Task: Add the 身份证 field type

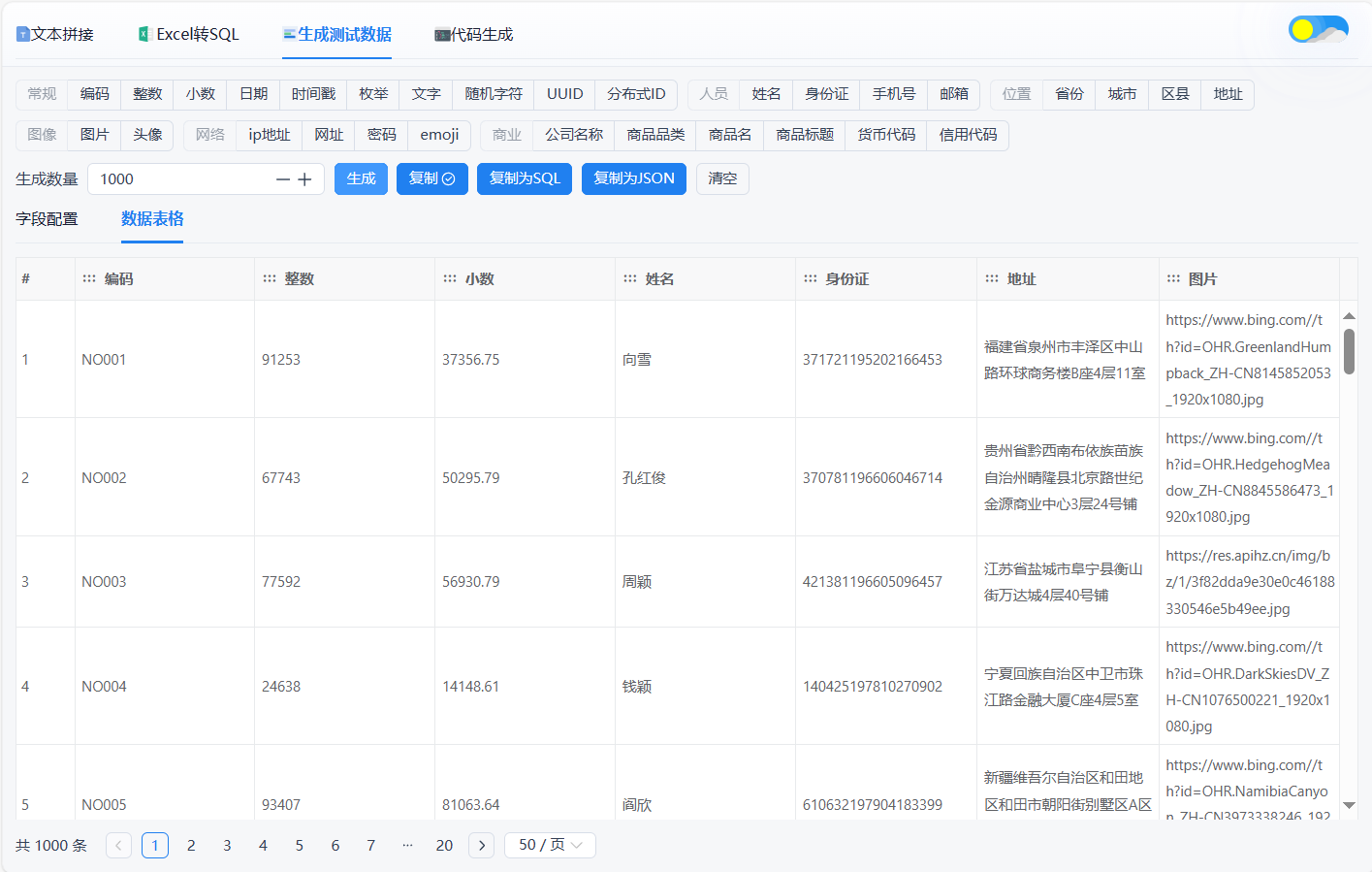Action: pyautogui.click(x=827, y=94)
